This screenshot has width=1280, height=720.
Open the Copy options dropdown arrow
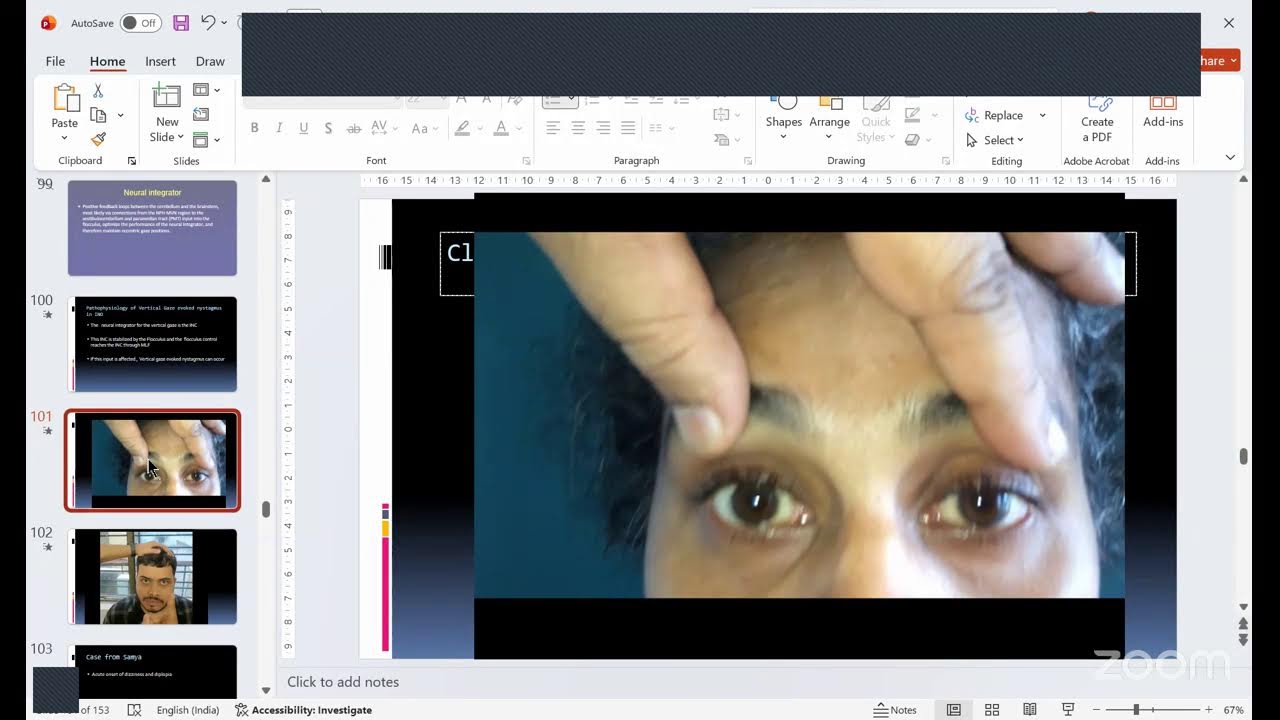120,115
